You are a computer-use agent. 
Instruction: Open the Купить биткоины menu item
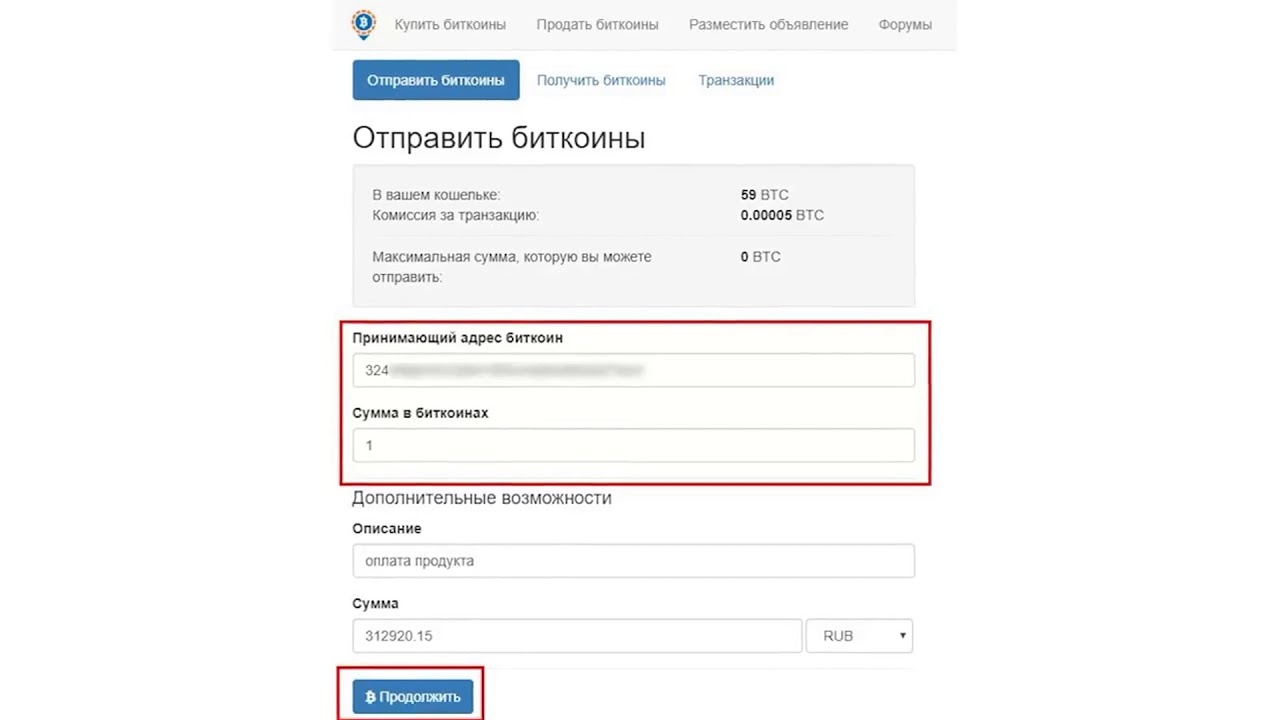(x=450, y=24)
